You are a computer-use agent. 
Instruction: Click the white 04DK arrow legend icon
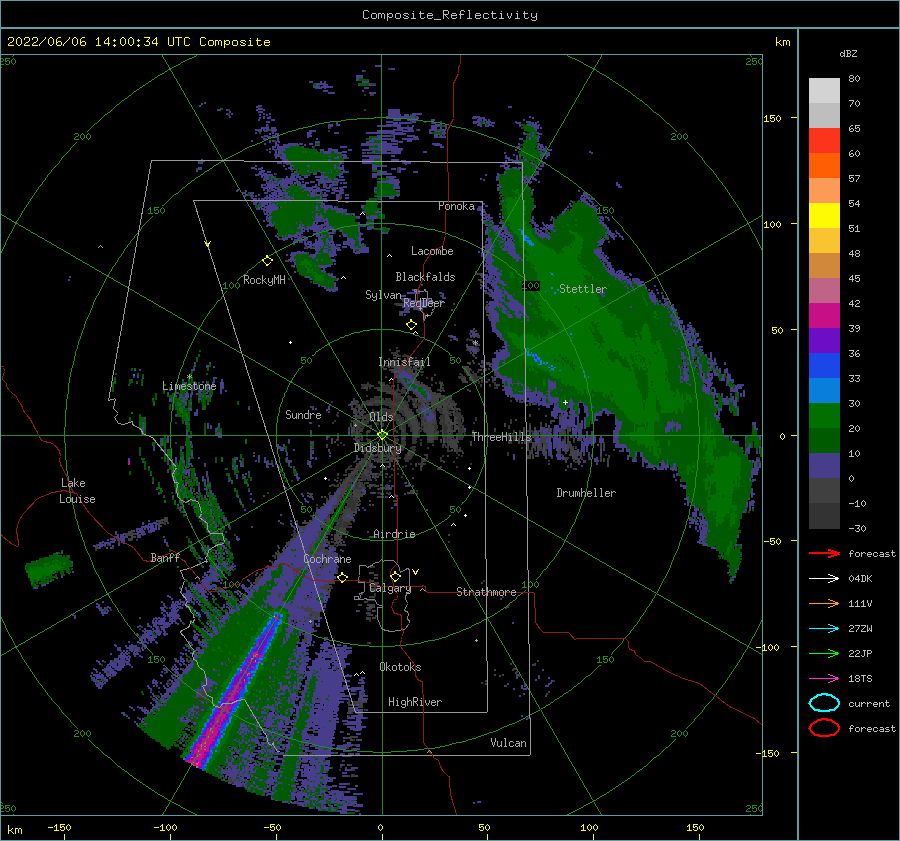[824, 579]
